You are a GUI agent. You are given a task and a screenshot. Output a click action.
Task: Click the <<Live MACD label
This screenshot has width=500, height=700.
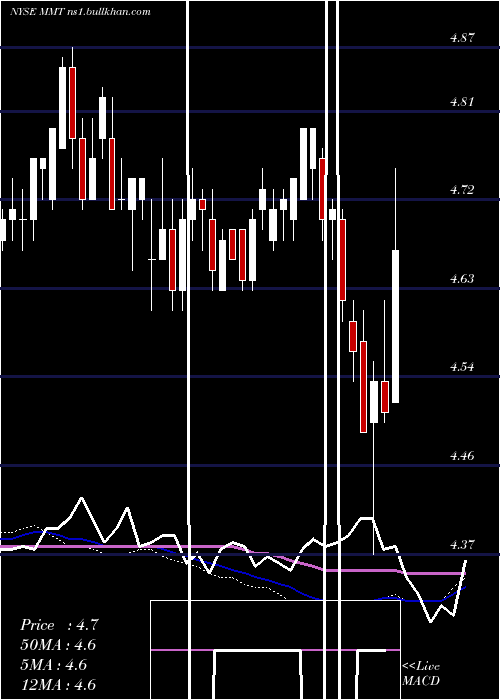pyautogui.click(x=421, y=673)
